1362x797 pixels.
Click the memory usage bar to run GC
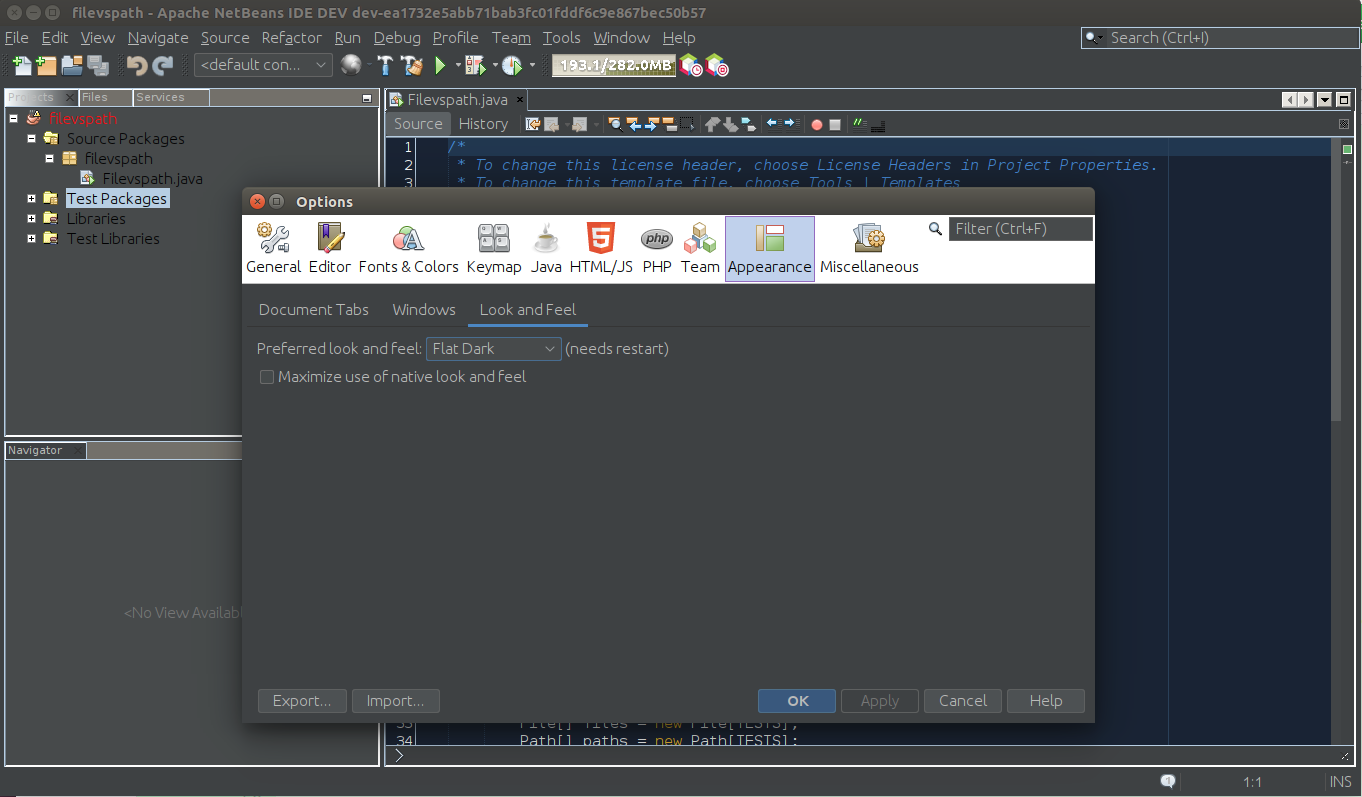pos(614,66)
